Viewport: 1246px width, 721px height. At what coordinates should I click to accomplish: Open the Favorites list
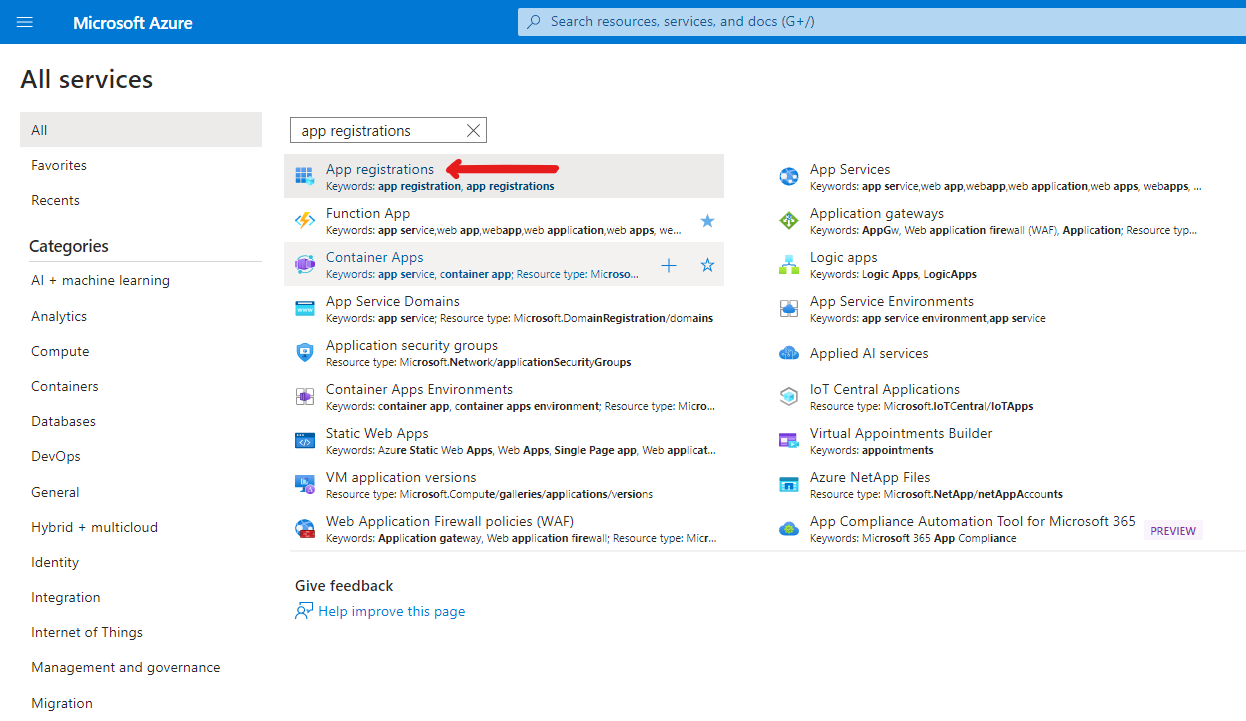(x=59, y=165)
